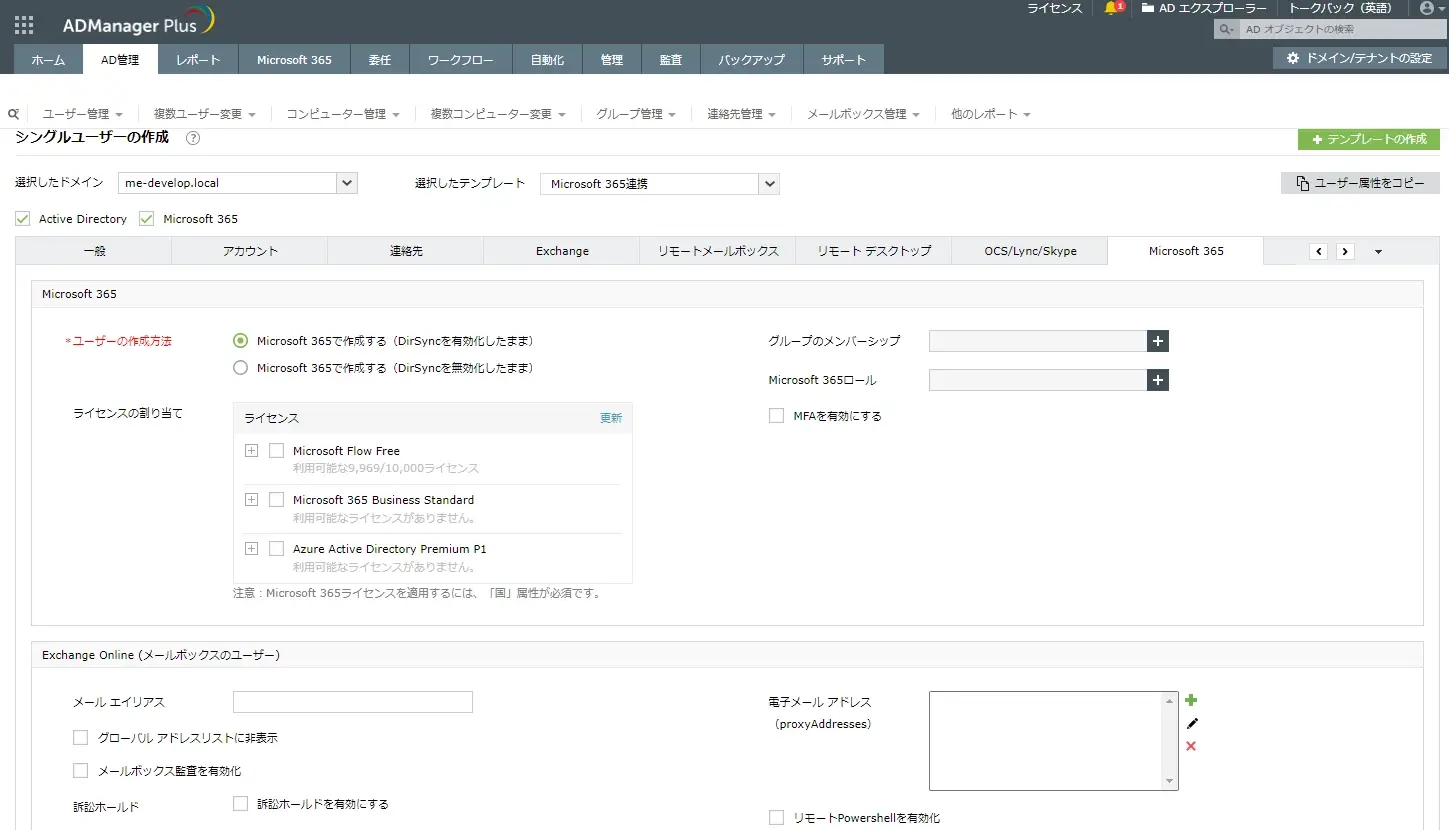This screenshot has width=1449, height=830.
Task: Open the レポート tab
Action: (x=198, y=60)
